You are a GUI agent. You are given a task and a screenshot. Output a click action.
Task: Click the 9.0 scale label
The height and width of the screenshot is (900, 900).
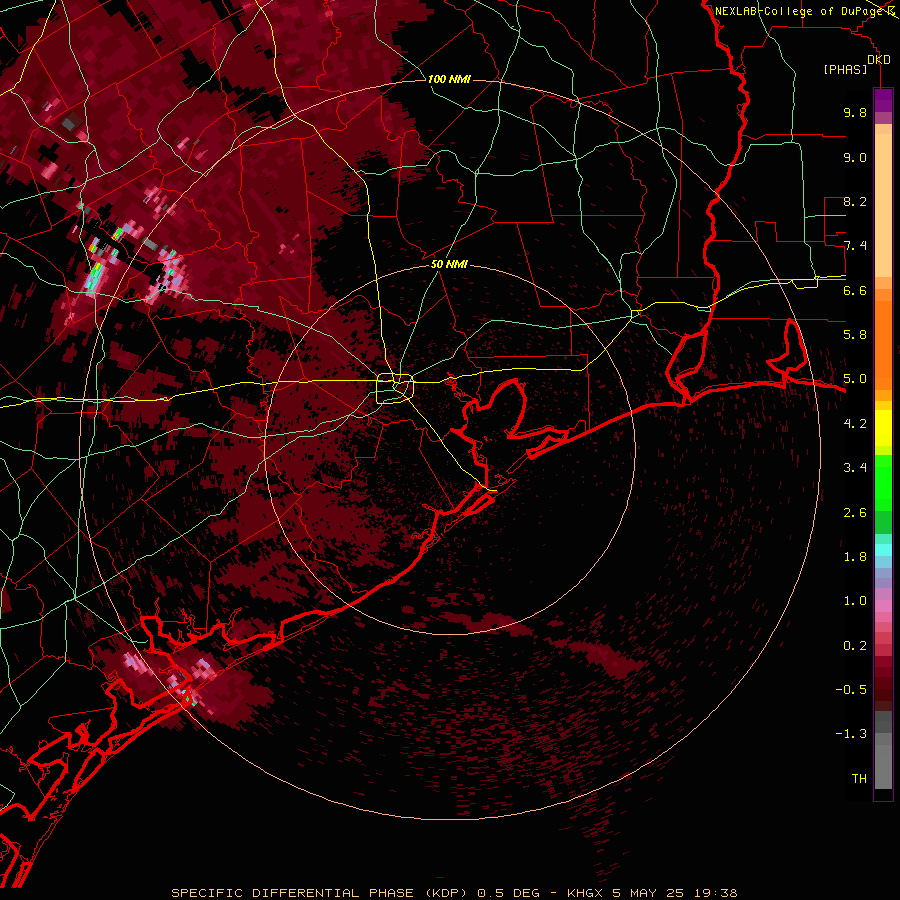pos(855,157)
